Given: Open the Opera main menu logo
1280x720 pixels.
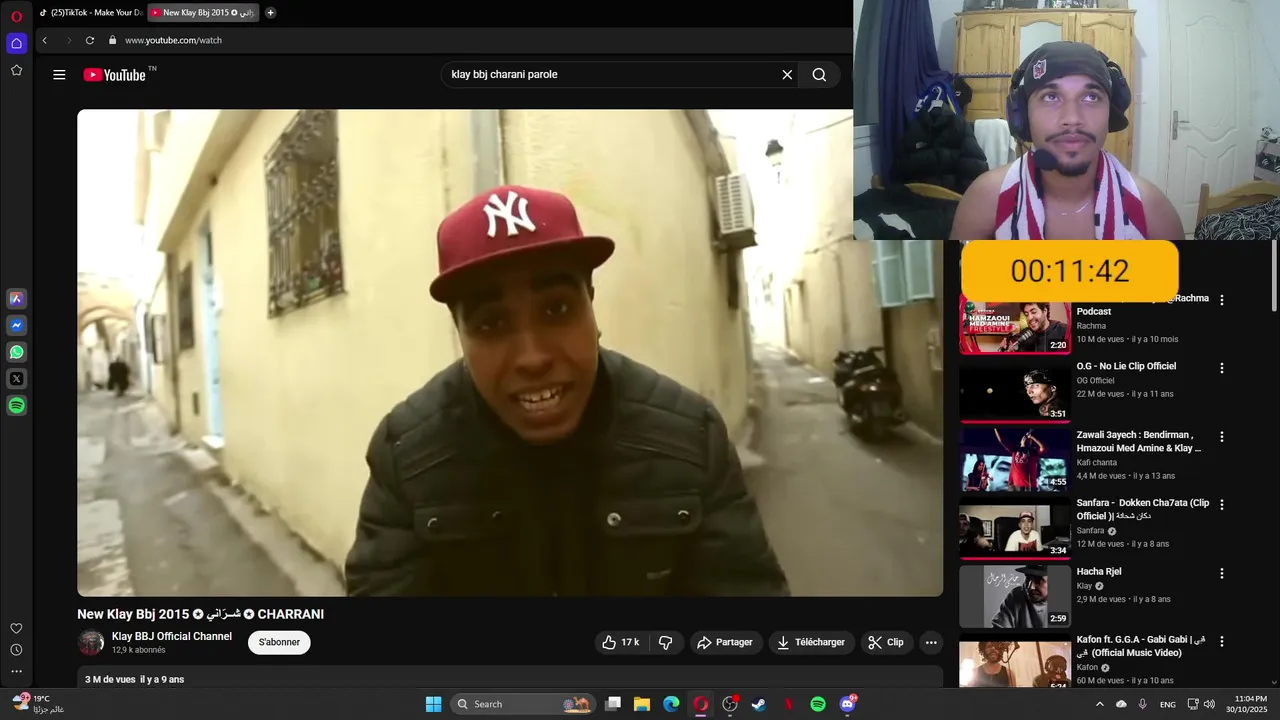Looking at the screenshot, I should [x=16, y=16].
